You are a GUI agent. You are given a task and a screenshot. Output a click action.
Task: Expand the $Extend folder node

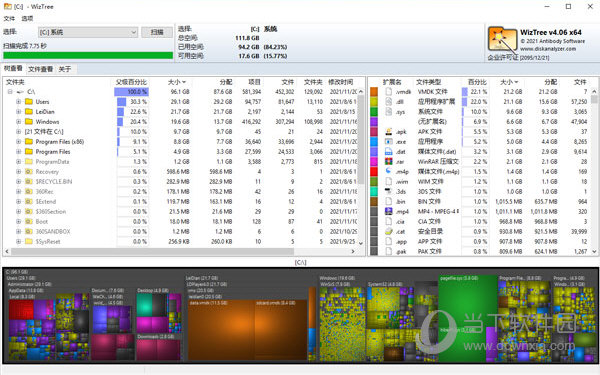(x=18, y=201)
